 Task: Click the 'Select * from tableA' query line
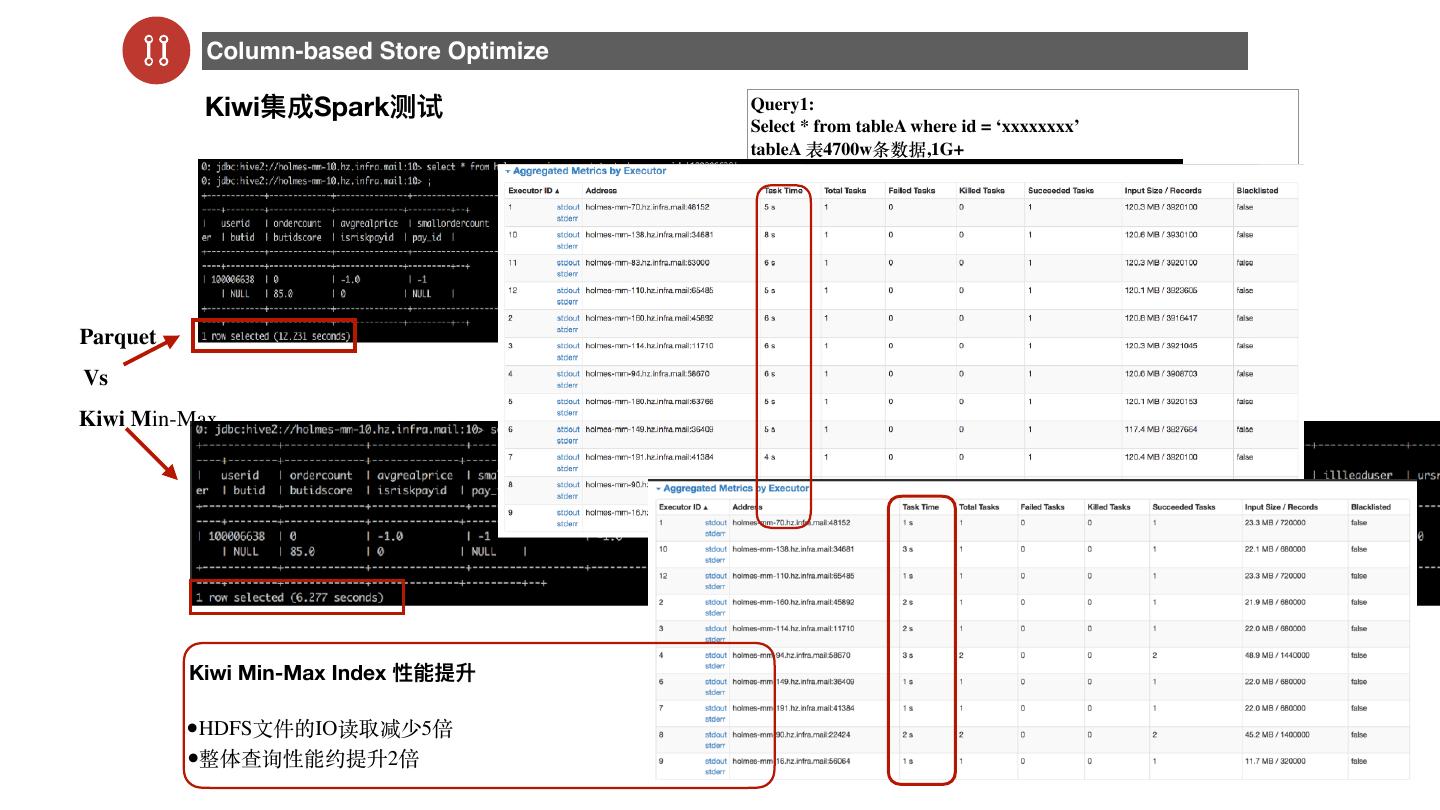[x=915, y=127]
